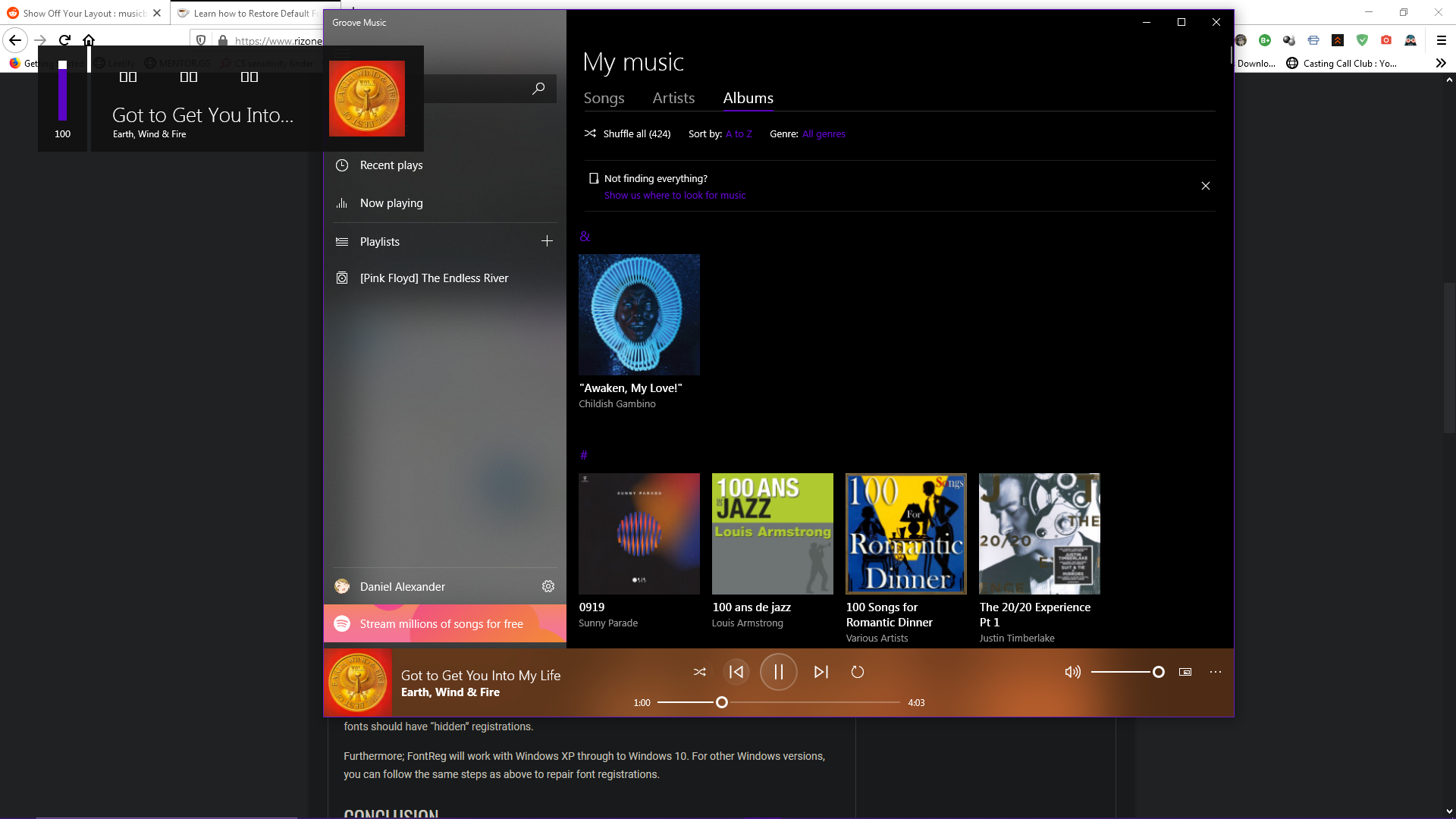1456x819 pixels.
Task: Adjust the Groove volume slider
Action: coord(1128,672)
